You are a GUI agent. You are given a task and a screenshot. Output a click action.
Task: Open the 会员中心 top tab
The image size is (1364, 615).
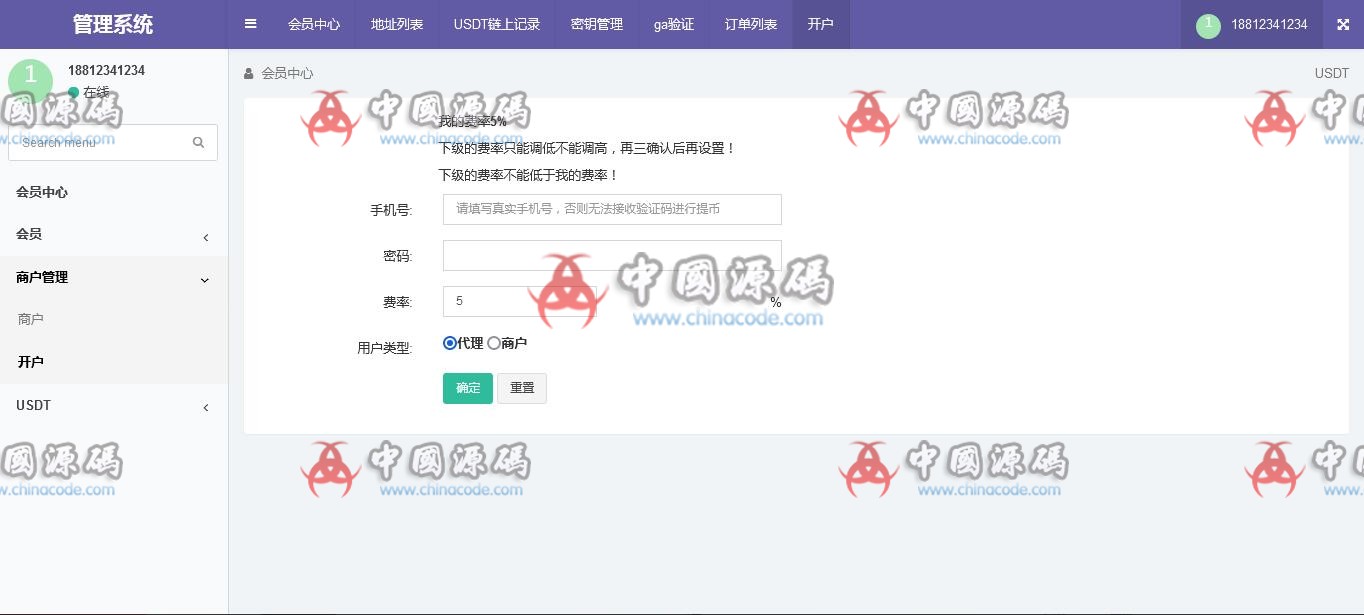coord(314,24)
